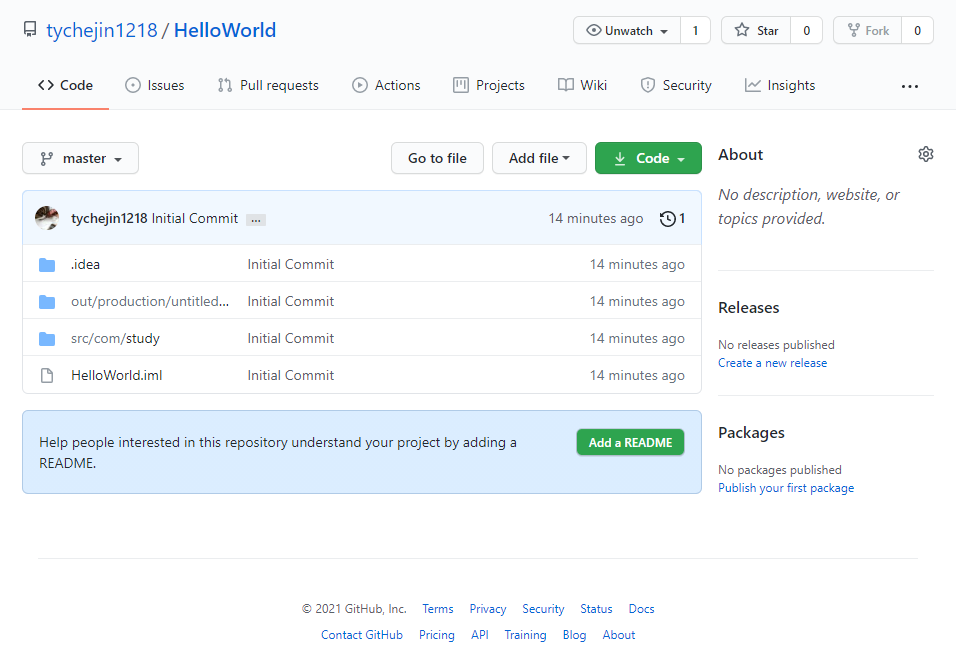Fork the HelloWorld repository

tap(868, 30)
